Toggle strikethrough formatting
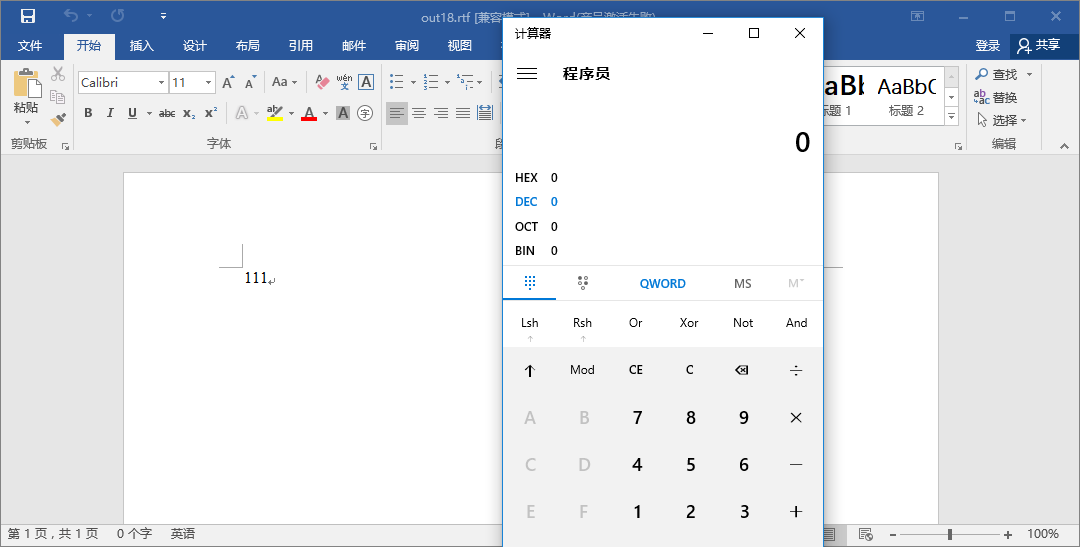The height and width of the screenshot is (547, 1080). [167, 113]
